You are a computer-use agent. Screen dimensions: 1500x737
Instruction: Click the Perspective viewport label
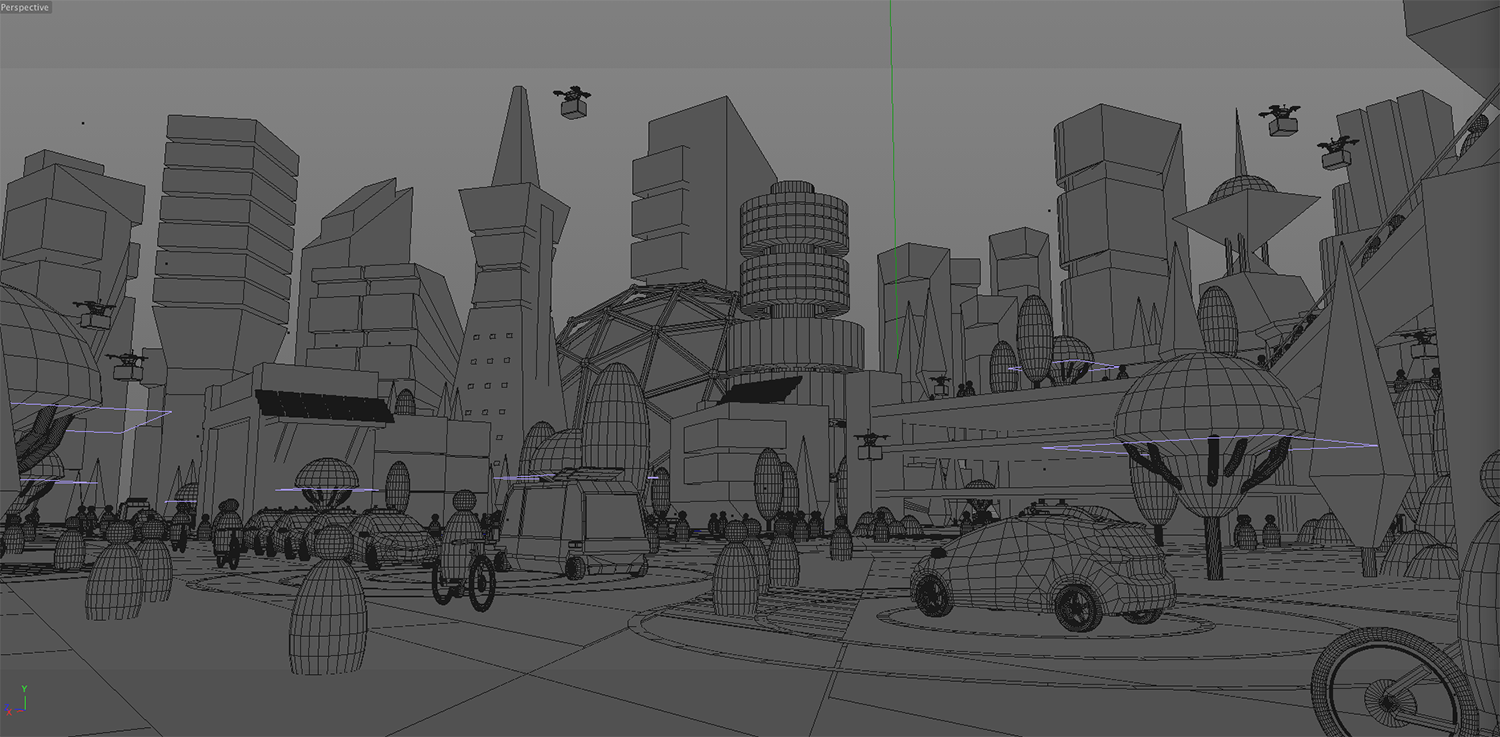[x=25, y=7]
